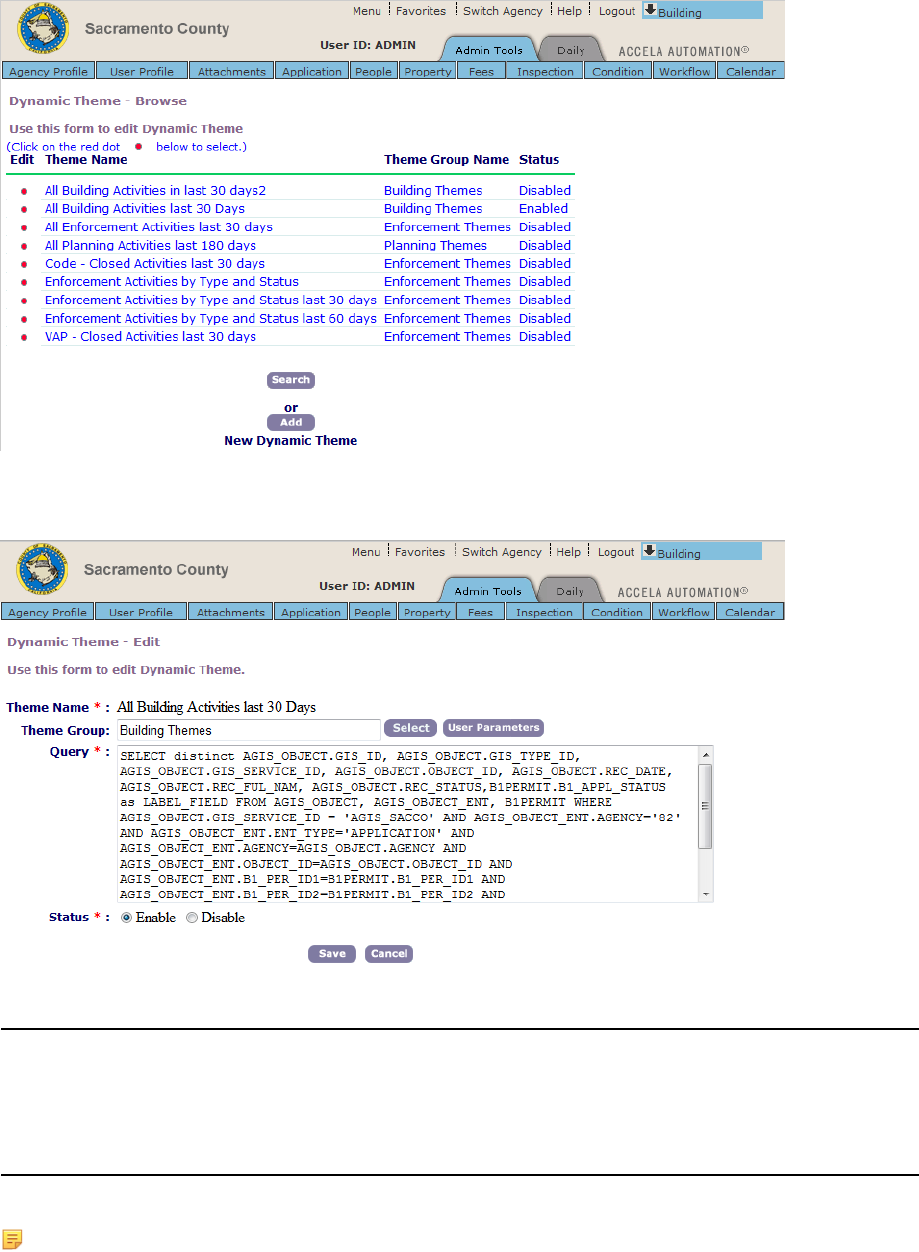Open Help in Browse screen header
Viewport: 919px width, 1252px height.
pyautogui.click(x=570, y=11)
